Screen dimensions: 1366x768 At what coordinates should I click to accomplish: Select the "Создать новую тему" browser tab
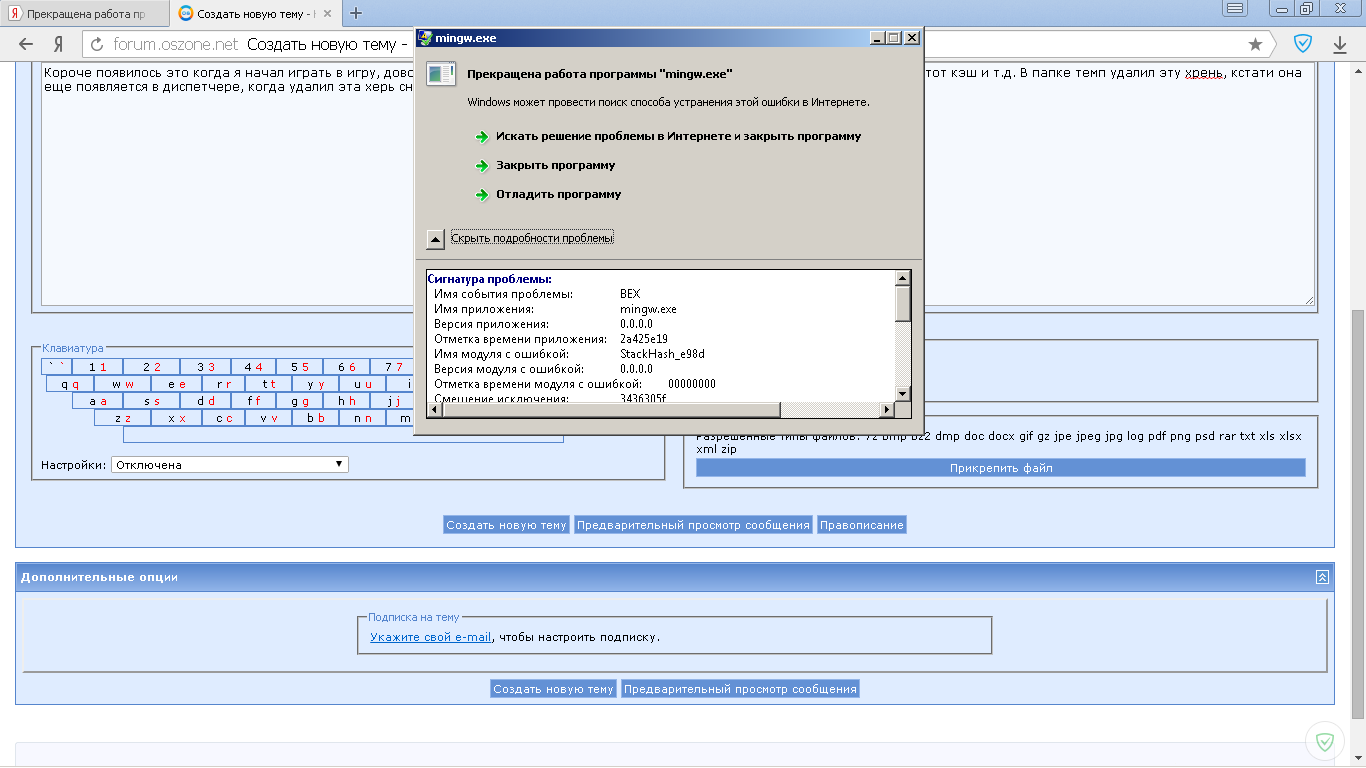pyautogui.click(x=254, y=14)
